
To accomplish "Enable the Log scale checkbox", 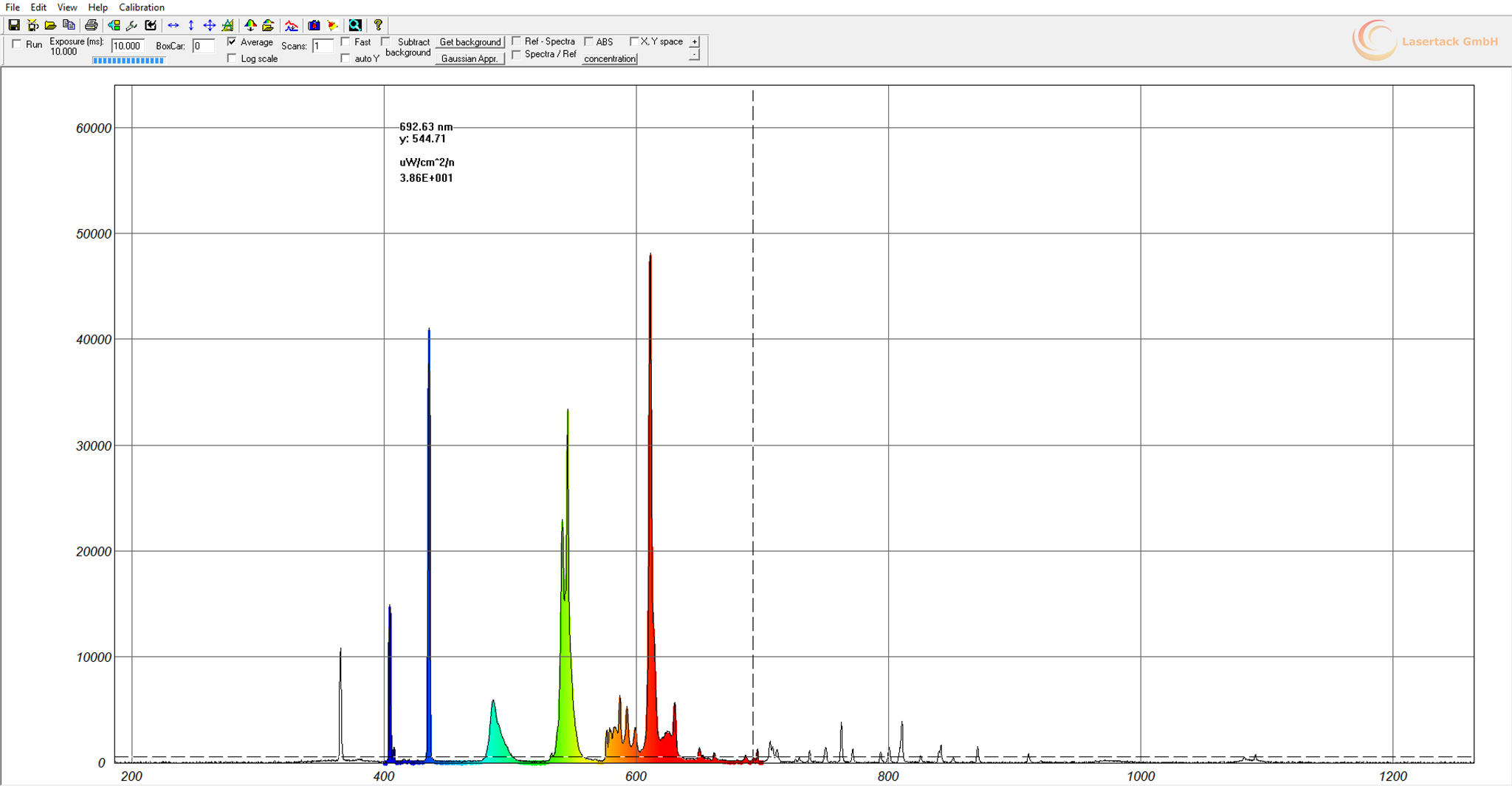I will 232,58.
